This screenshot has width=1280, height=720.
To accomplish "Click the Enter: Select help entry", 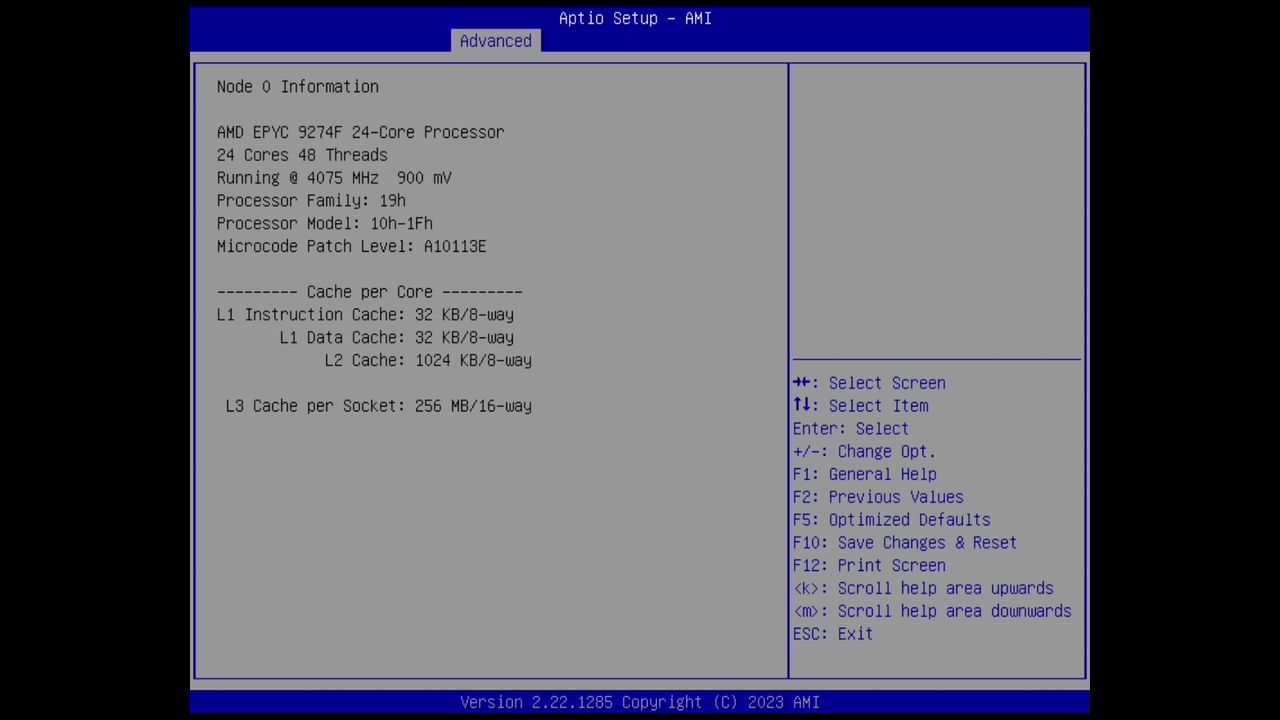I will coord(851,429).
